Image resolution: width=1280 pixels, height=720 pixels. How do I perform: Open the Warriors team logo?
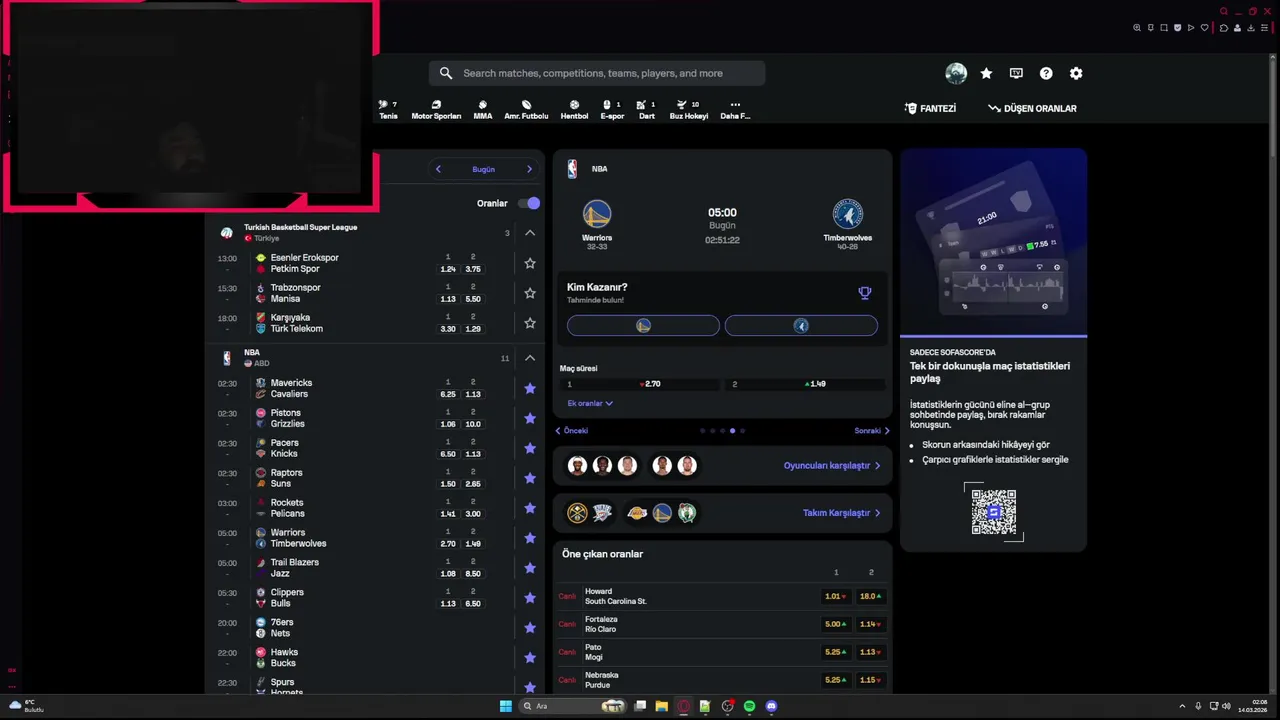point(597,214)
